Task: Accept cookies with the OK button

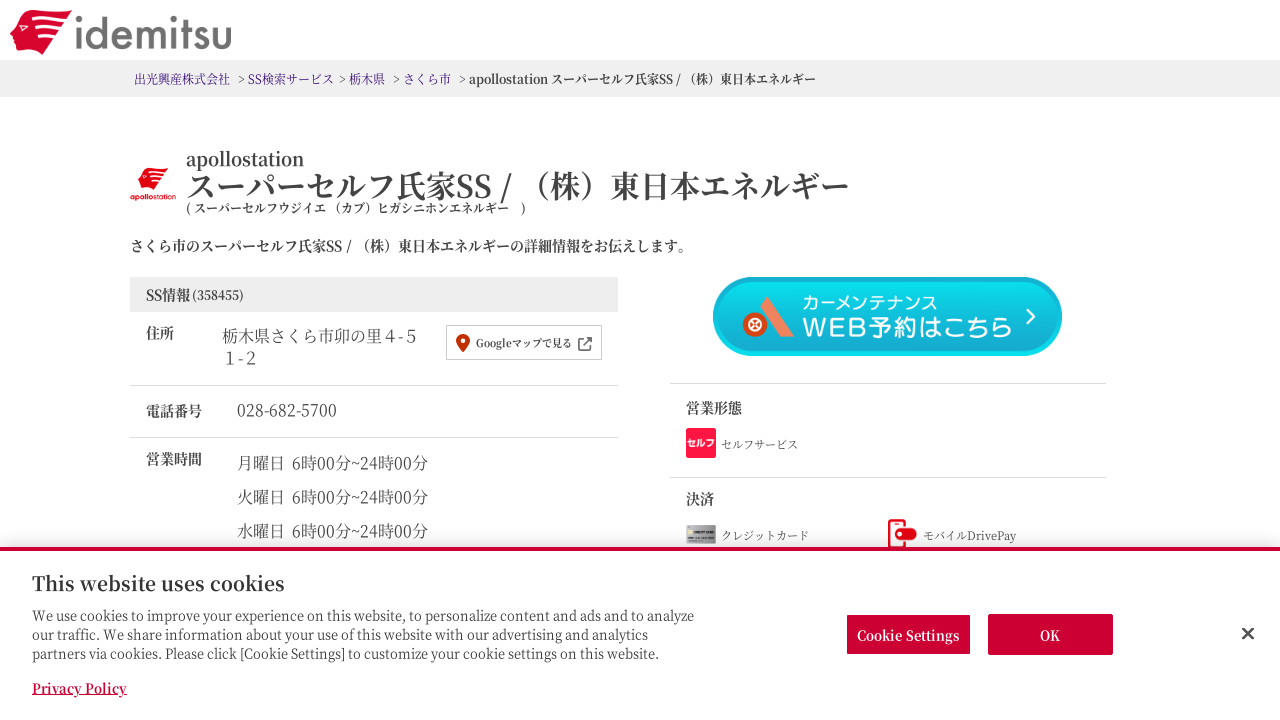Action: (x=1050, y=635)
